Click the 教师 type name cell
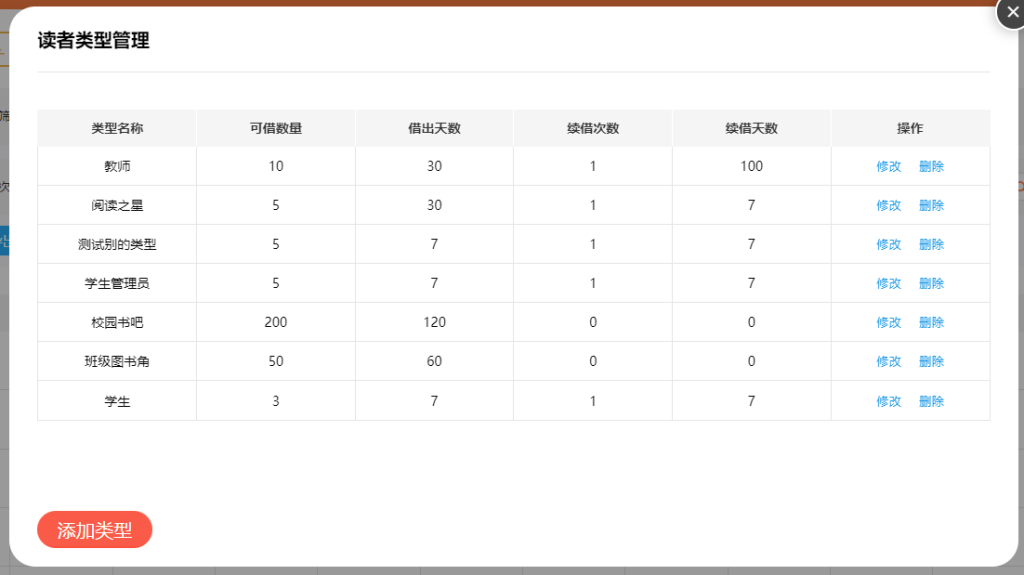 click(117, 167)
